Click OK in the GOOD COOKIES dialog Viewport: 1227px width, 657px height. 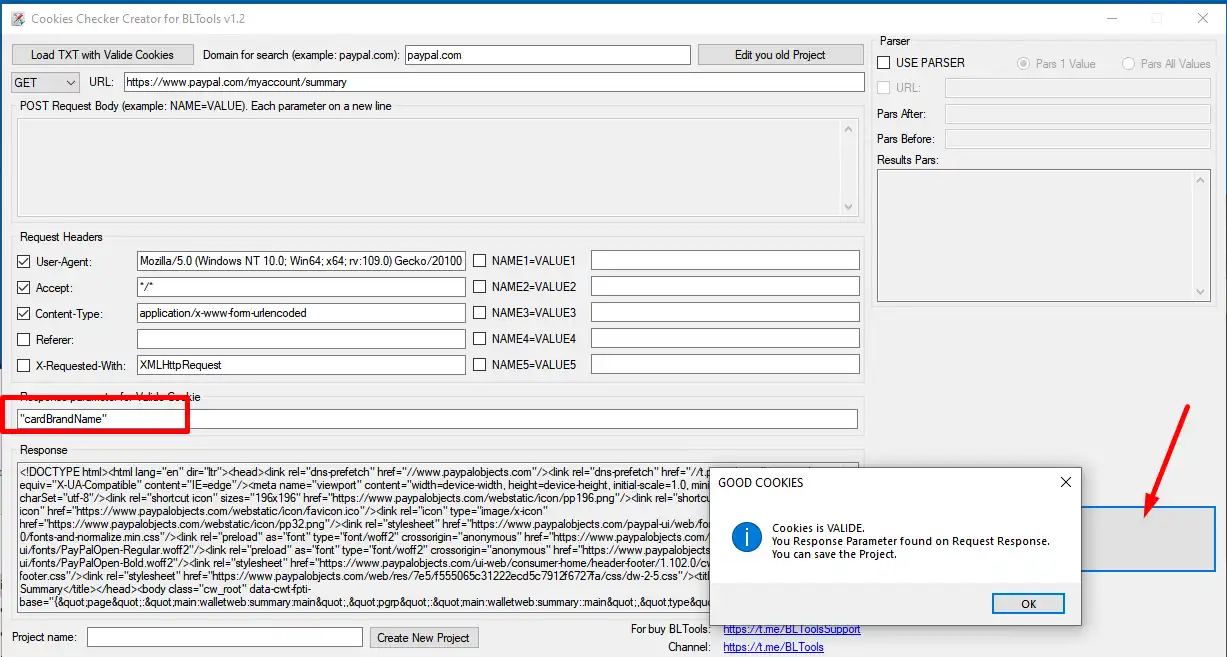(1028, 604)
